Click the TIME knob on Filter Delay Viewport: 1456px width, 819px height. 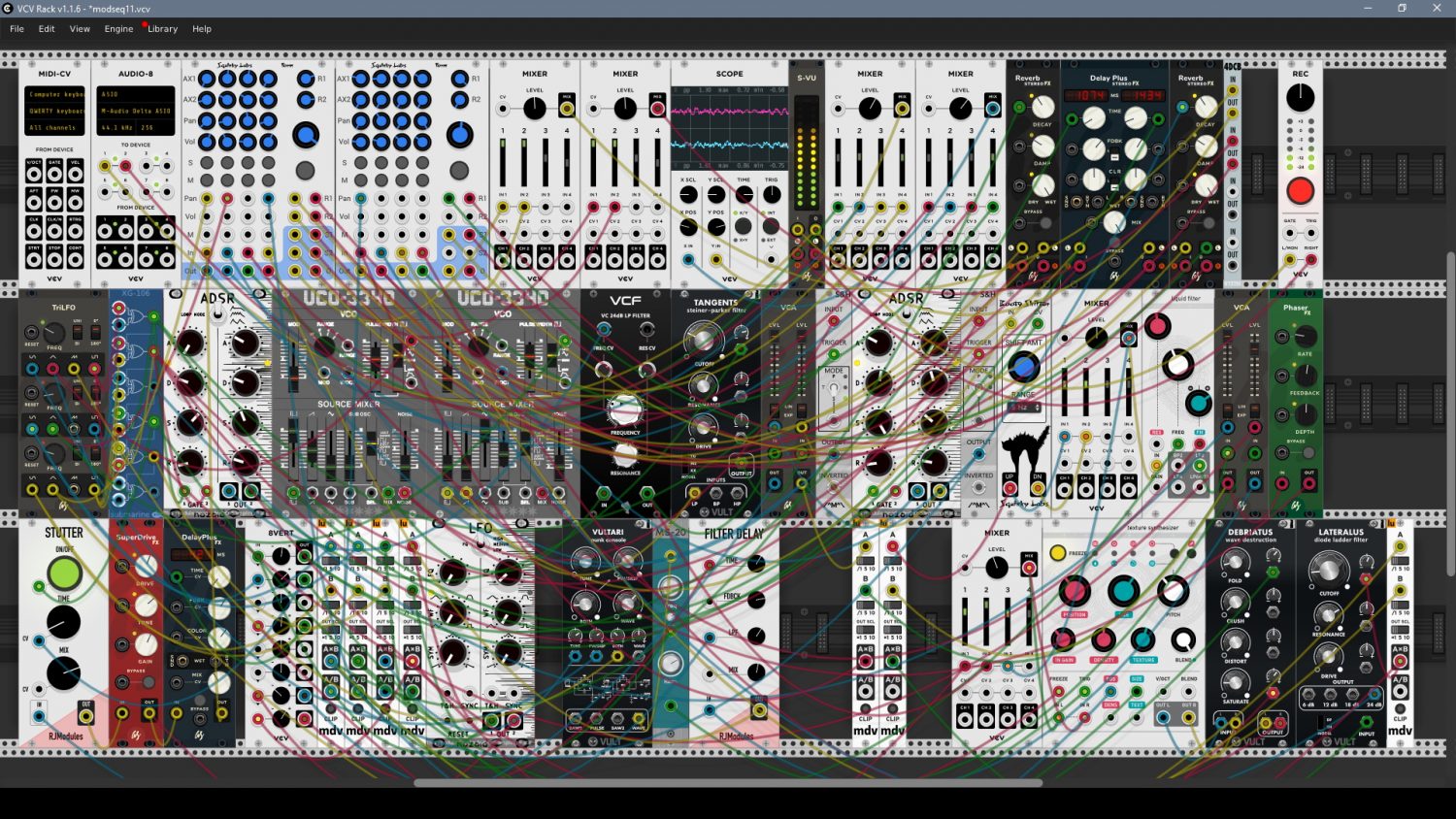tap(756, 563)
